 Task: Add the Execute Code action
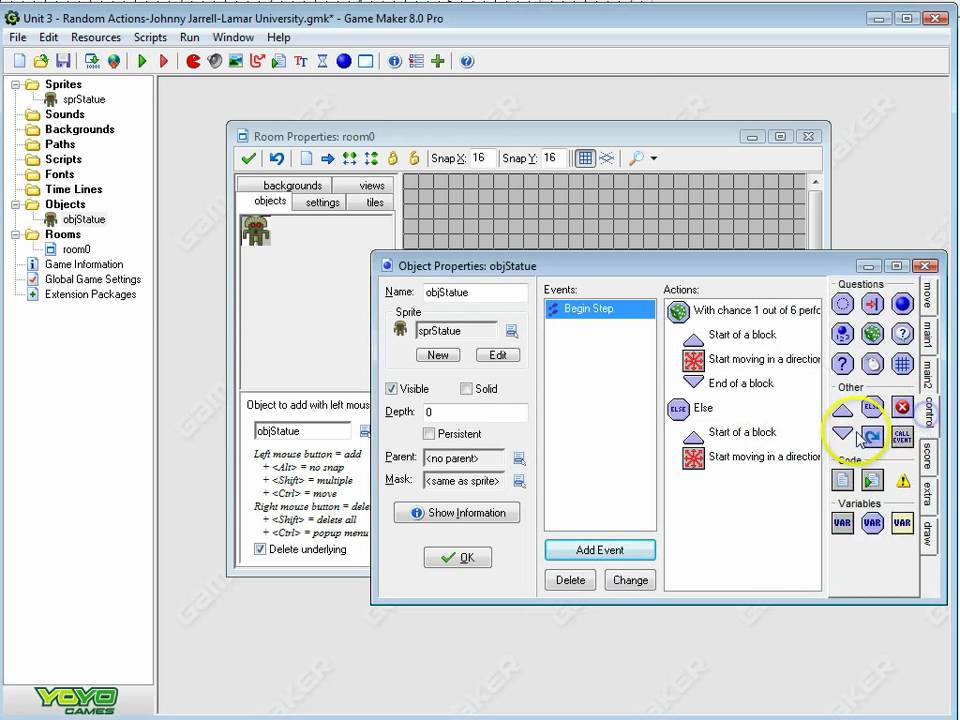pyautogui.click(x=842, y=480)
